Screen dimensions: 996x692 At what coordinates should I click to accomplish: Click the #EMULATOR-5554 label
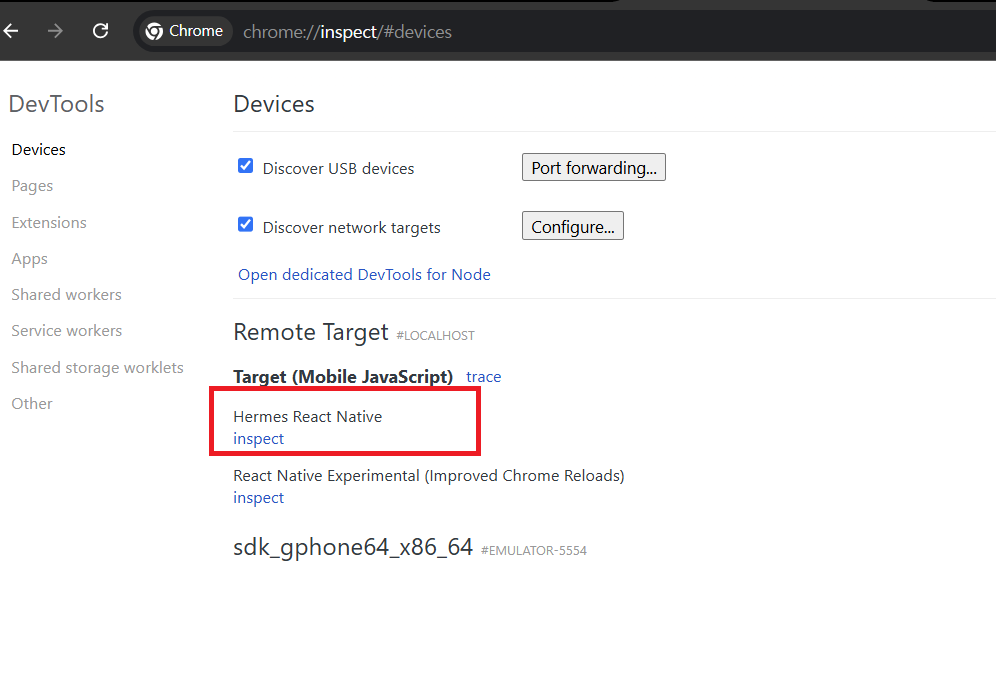pyautogui.click(x=534, y=551)
